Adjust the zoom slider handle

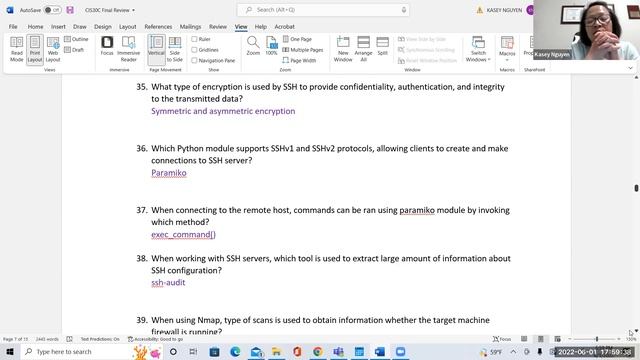tap(597, 339)
